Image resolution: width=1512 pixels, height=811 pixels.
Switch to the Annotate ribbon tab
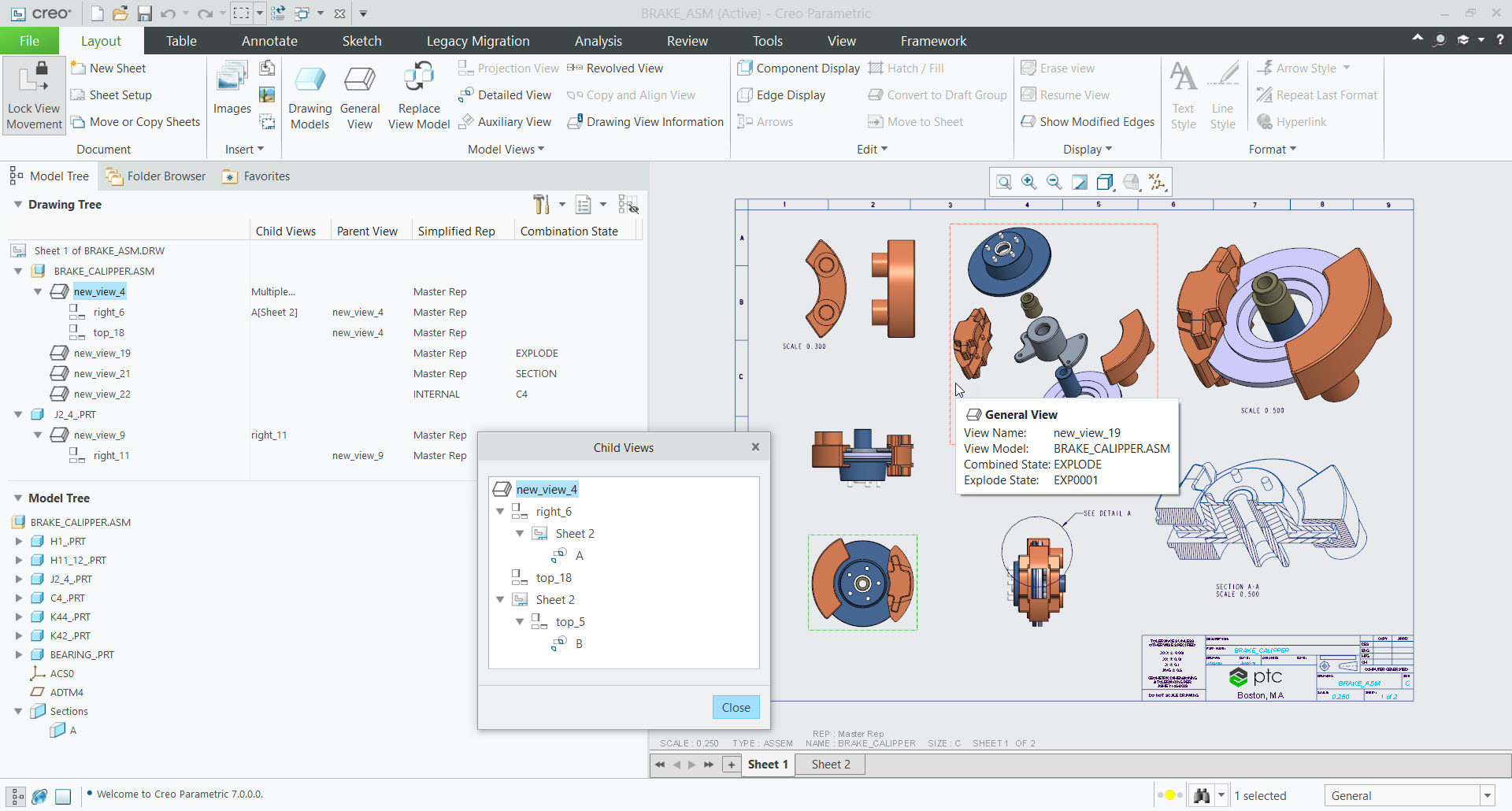(x=269, y=41)
